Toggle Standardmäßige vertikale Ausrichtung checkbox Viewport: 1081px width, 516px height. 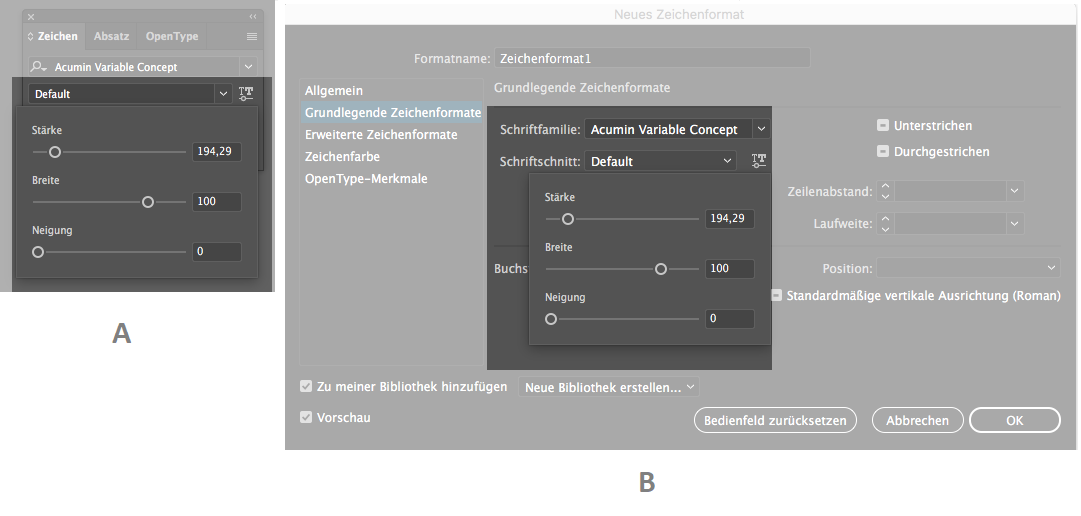[776, 295]
